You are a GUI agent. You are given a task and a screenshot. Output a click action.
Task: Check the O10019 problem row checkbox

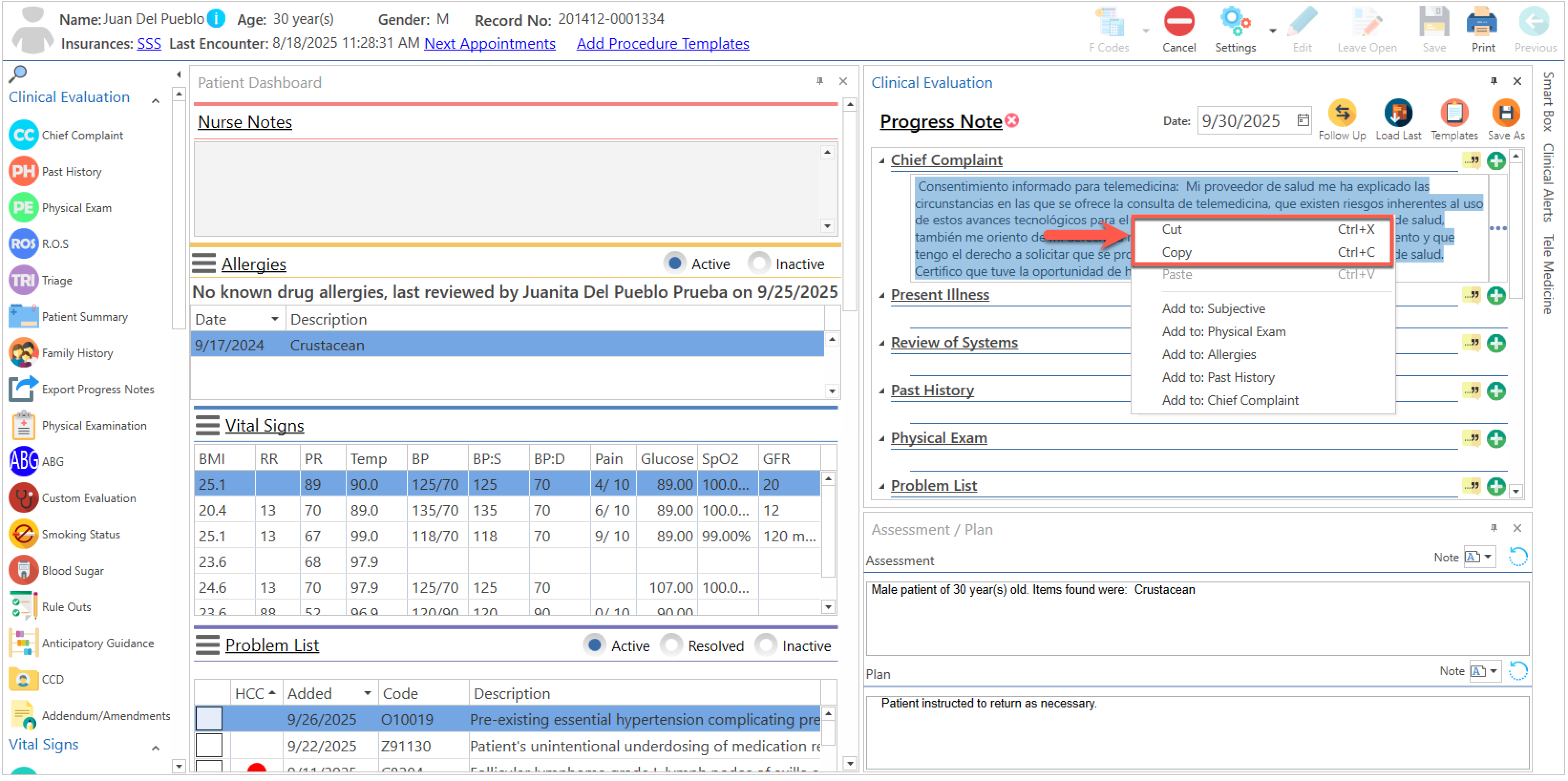[209, 719]
